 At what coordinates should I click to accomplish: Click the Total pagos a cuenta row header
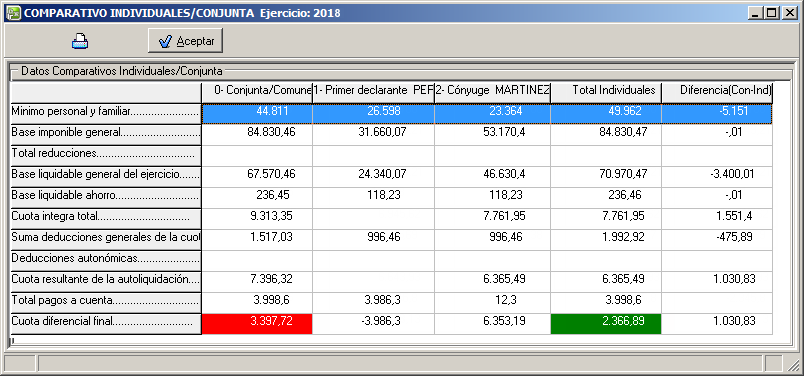(x=106, y=301)
